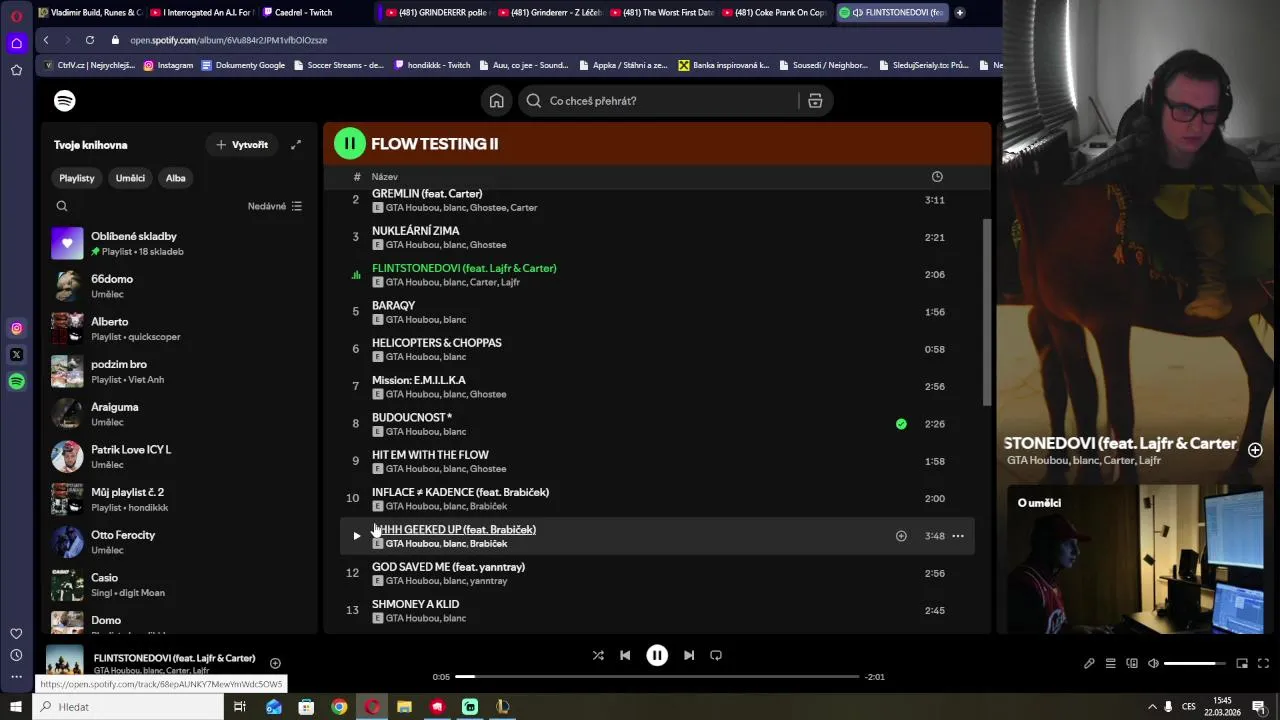Open the Opera menu logo
Screen dimensions: 1280x720
pyautogui.click(x=16, y=16)
